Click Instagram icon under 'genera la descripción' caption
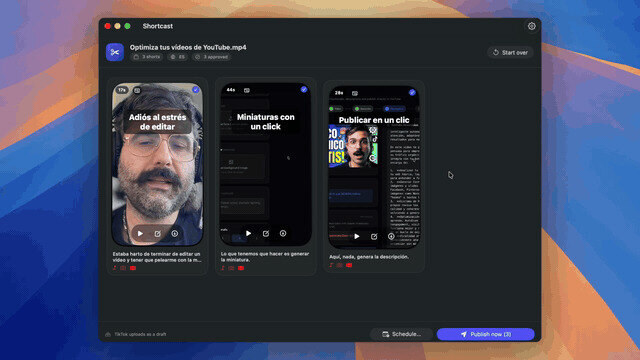This screenshot has height=360, width=640. [x=340, y=265]
